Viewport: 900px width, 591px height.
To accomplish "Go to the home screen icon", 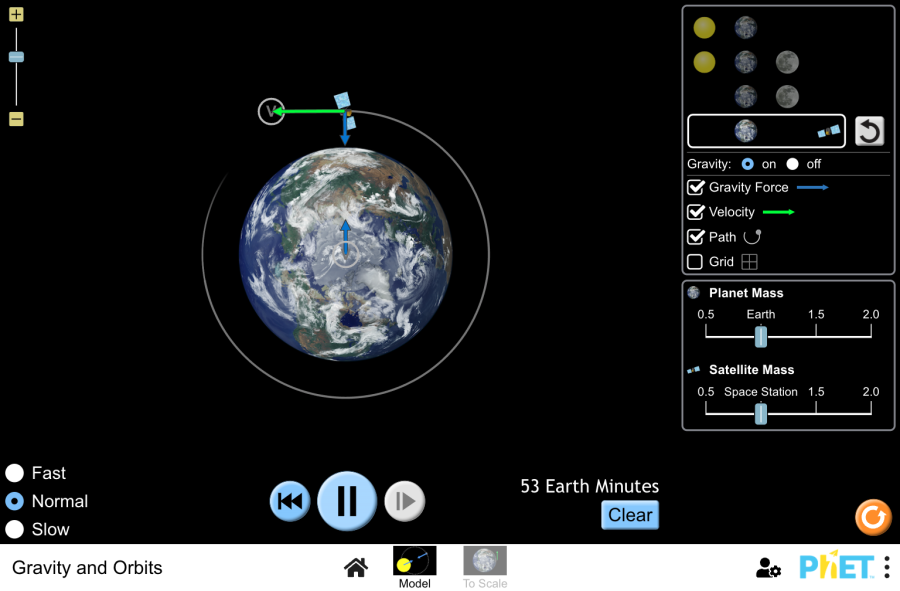I will [x=355, y=568].
